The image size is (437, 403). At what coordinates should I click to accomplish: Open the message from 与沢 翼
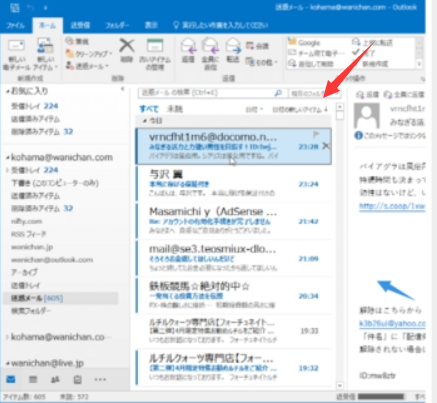pos(234,184)
